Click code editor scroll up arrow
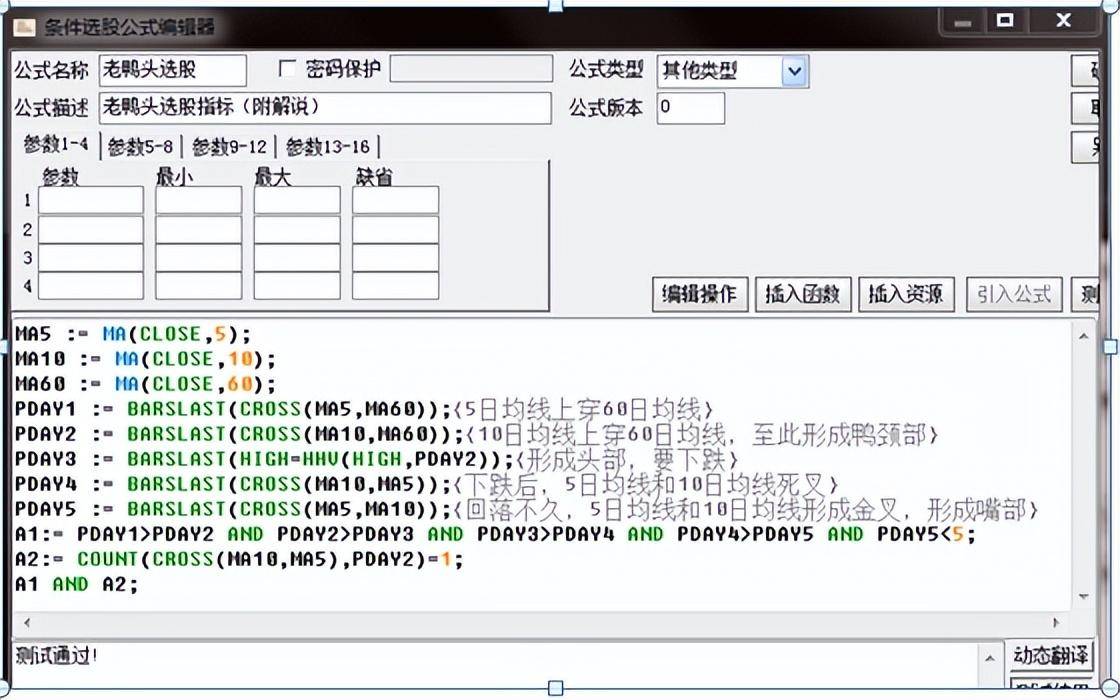The height and width of the screenshot is (700, 1120). (1083, 336)
